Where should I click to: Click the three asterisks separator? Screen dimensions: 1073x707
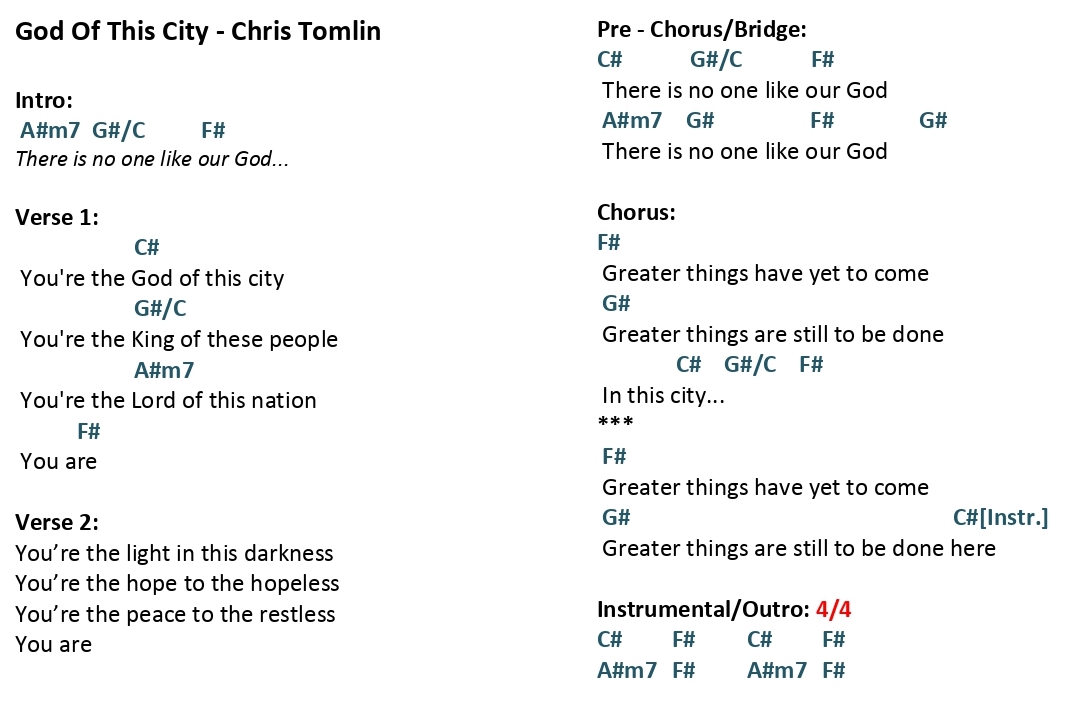click(616, 422)
